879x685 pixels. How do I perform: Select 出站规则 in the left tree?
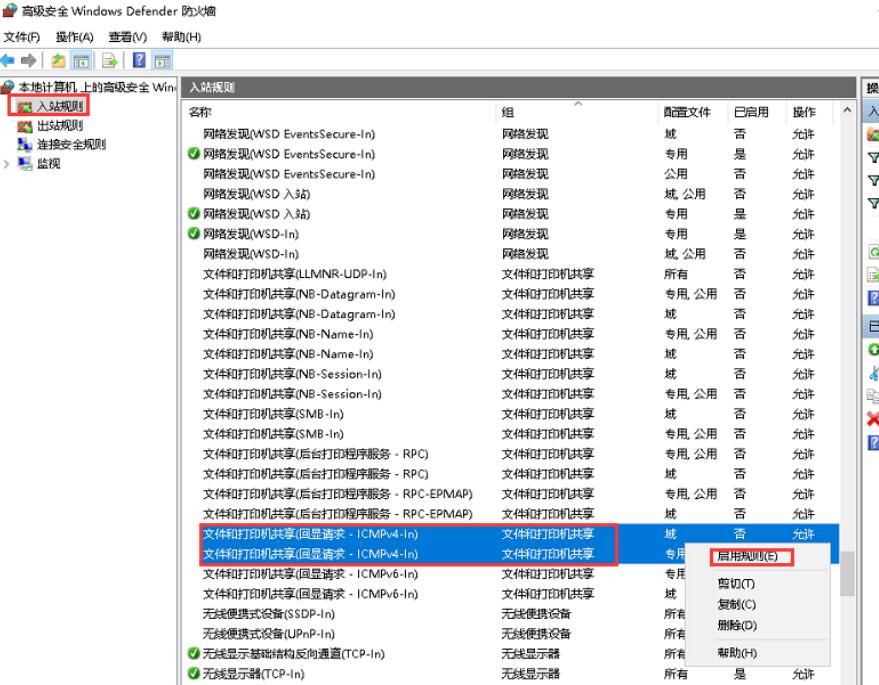click(60, 126)
